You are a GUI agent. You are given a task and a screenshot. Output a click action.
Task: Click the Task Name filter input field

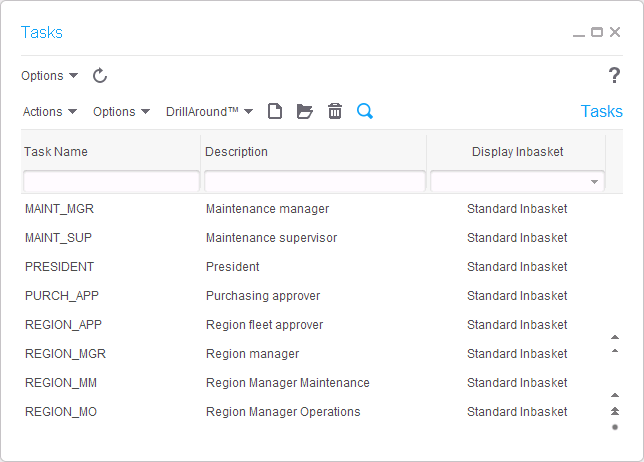111,182
